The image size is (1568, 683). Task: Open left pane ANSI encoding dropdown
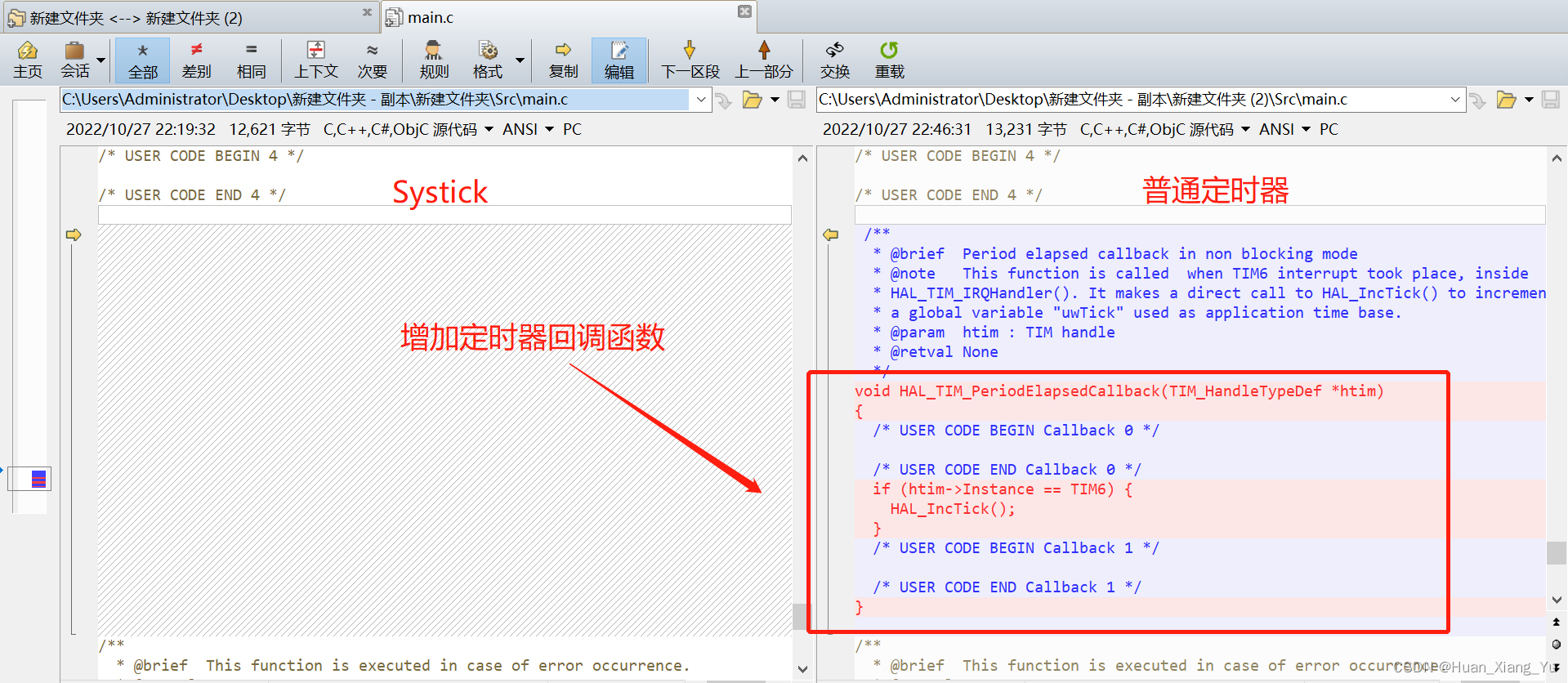tap(528, 129)
